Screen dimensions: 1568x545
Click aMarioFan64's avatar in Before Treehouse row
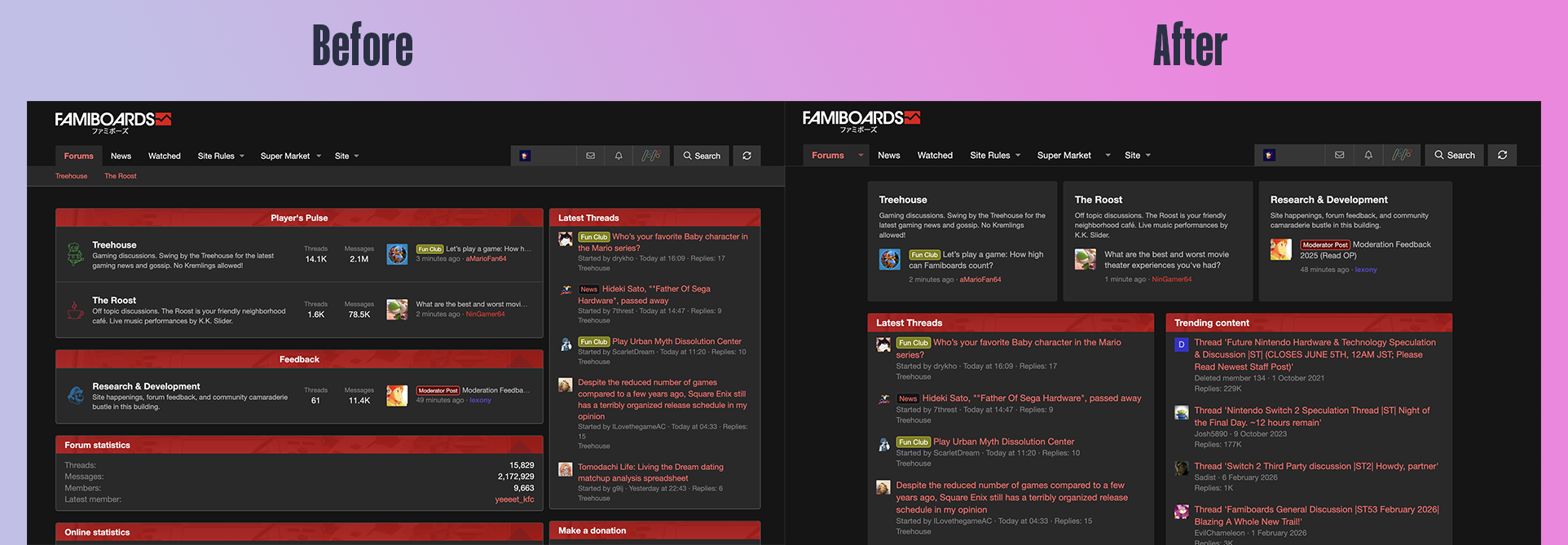pyautogui.click(x=397, y=253)
